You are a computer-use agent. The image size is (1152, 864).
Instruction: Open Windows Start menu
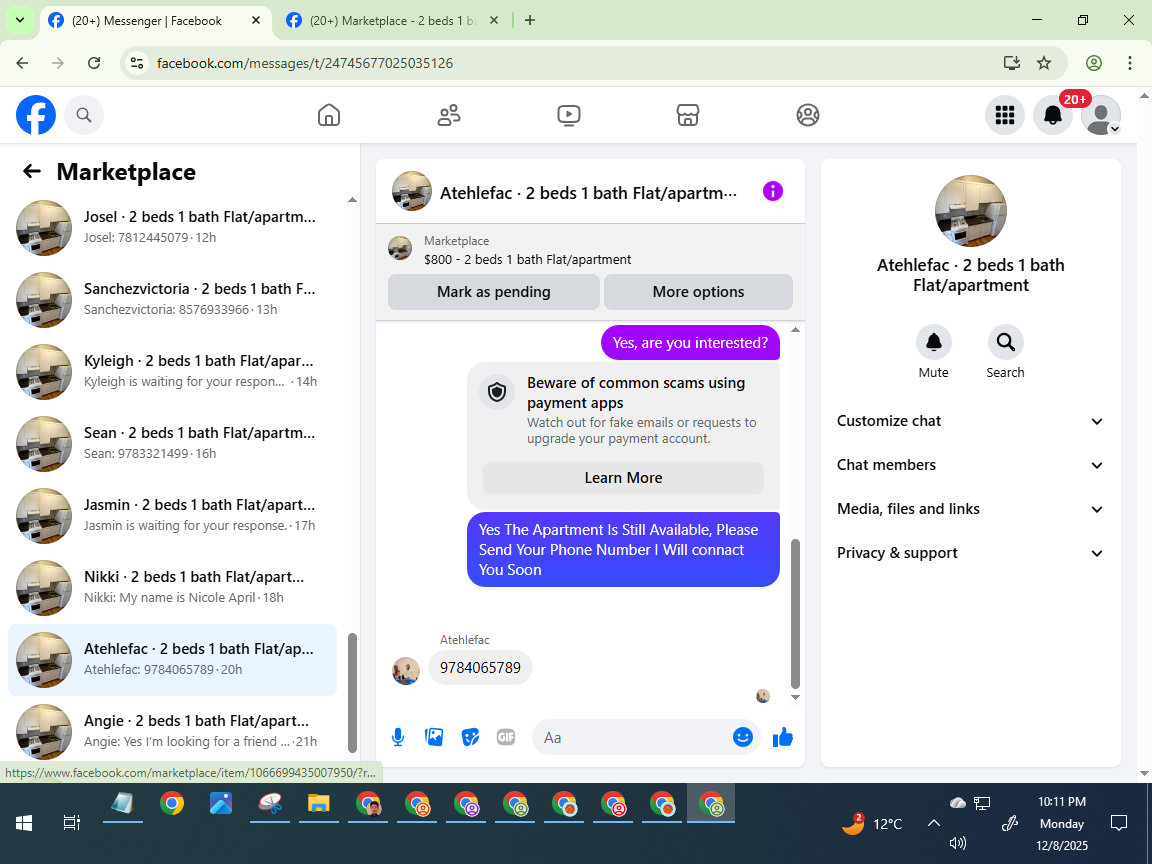tap(24, 824)
